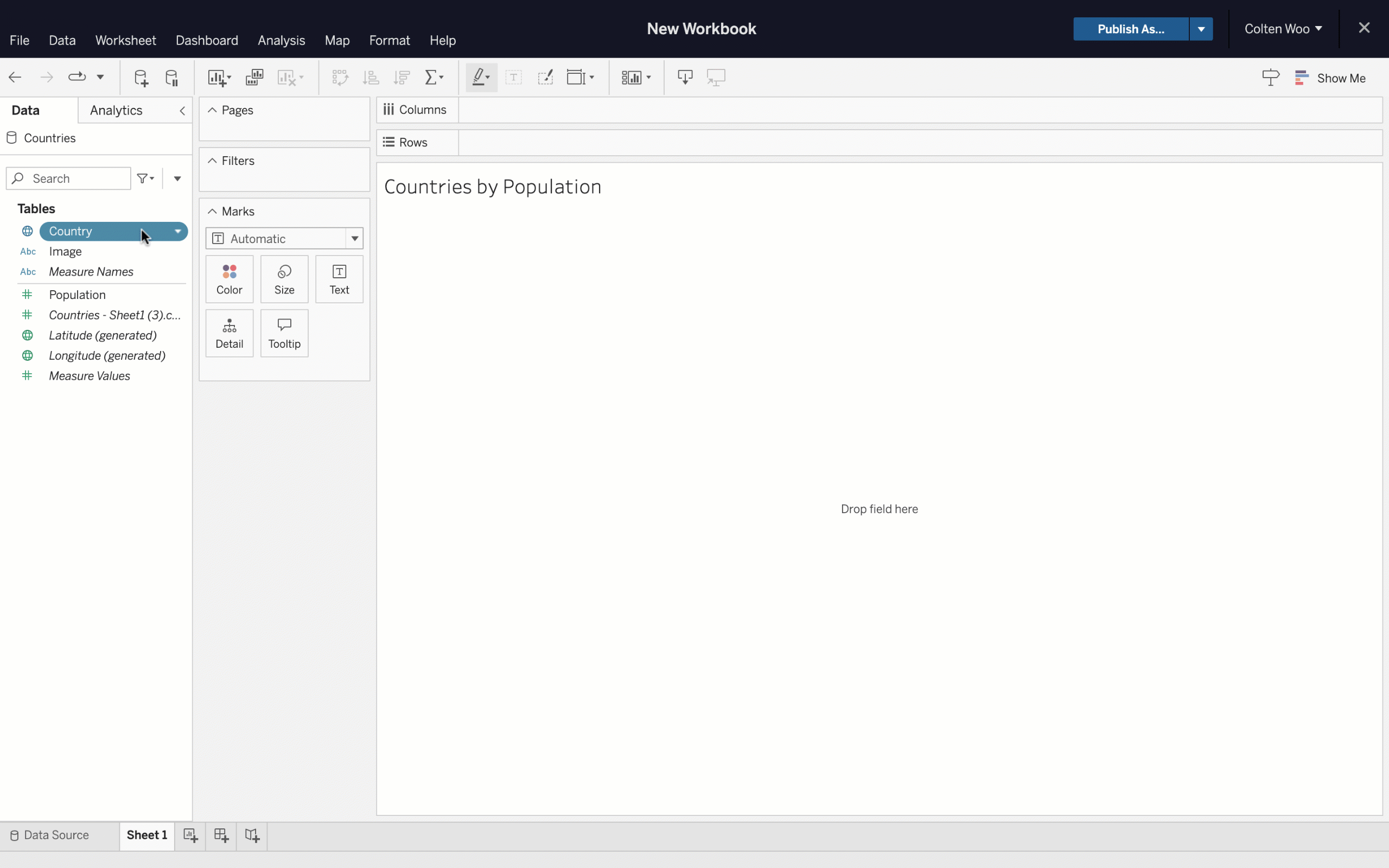Open the Analysis menu
Image resolution: width=1389 pixels, height=868 pixels.
[x=281, y=40]
